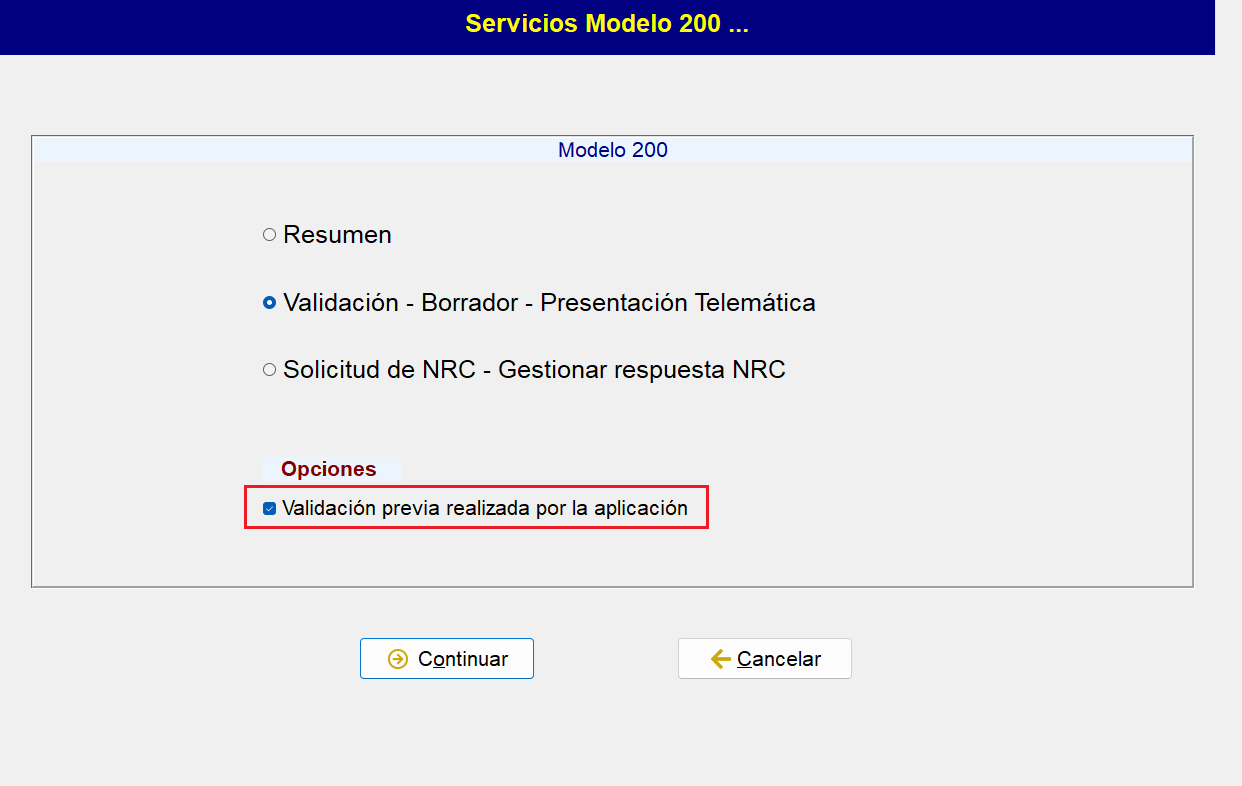
Task: Click the word Borrador in the second option
Action: click(x=470, y=302)
